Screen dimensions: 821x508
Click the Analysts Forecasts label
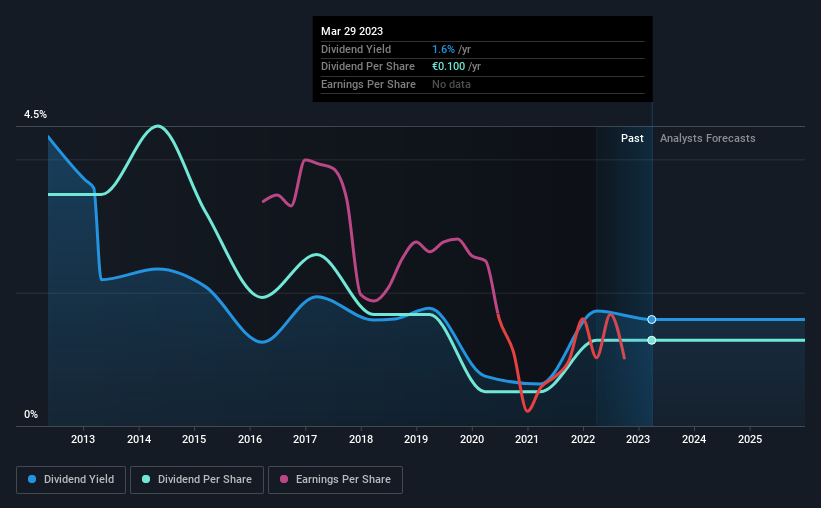pos(707,138)
